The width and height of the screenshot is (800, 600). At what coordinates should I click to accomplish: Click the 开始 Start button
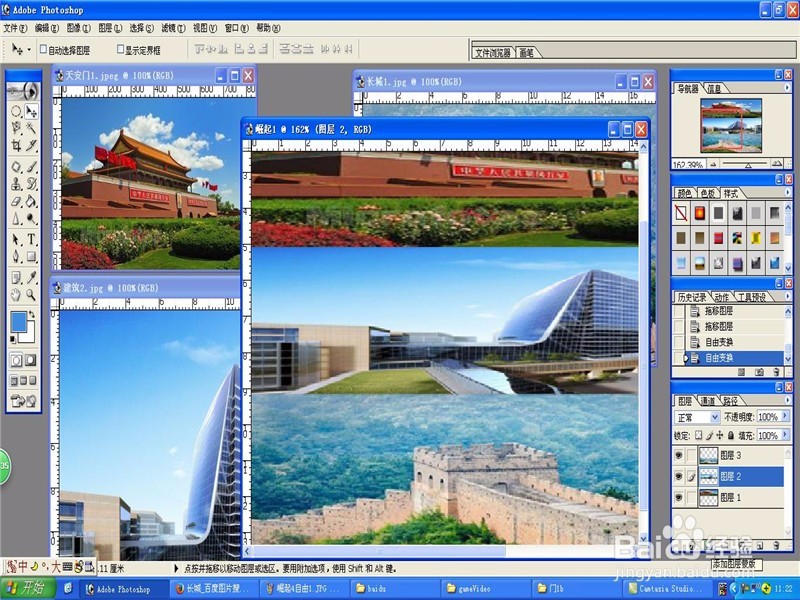[x=27, y=588]
